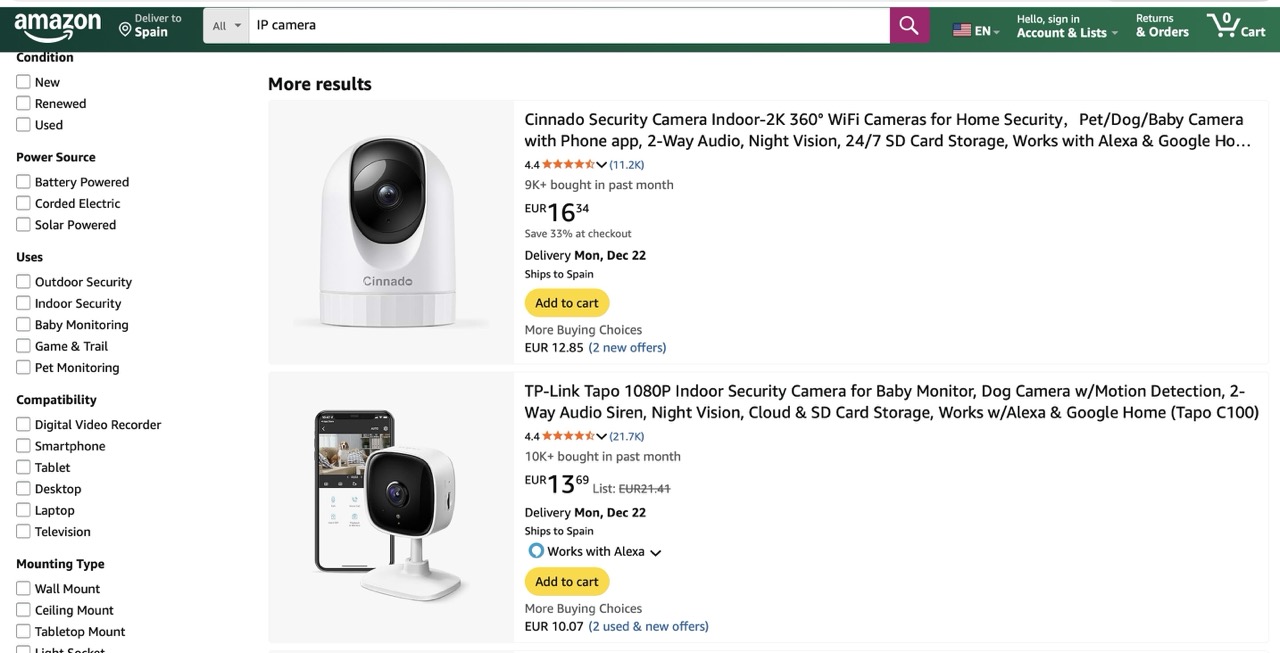This screenshot has height=653, width=1280.
Task: Check the Baby Monitoring uses filter
Action: coord(23,324)
